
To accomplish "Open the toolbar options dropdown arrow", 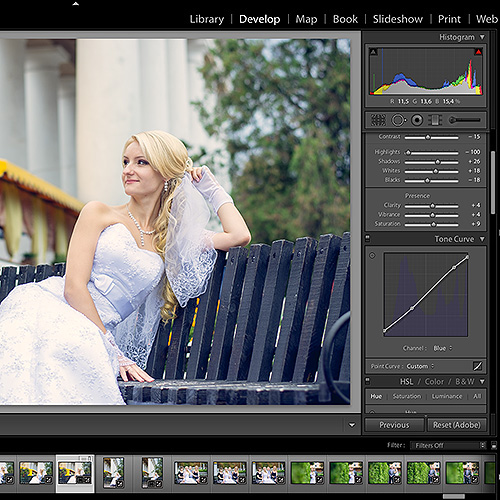I will coord(352,425).
